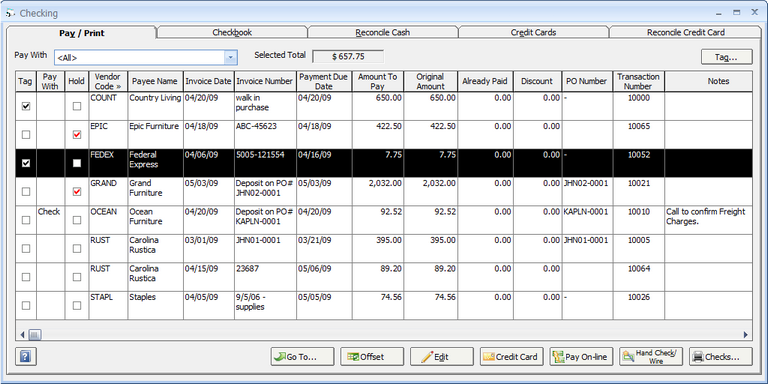
Task: Select the Pay / Print tab
Action: tap(82, 33)
